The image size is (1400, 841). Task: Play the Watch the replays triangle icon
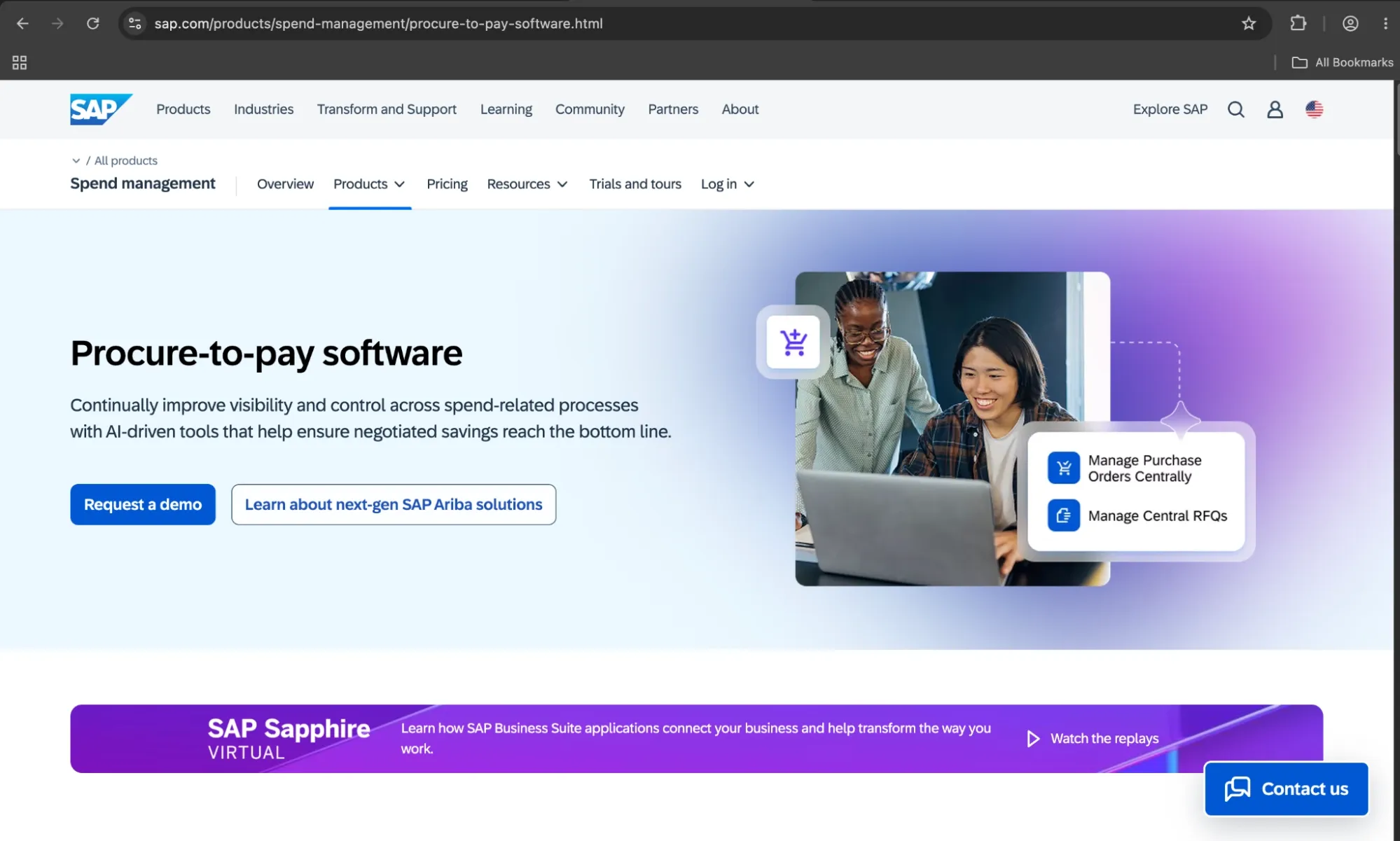(x=1033, y=739)
